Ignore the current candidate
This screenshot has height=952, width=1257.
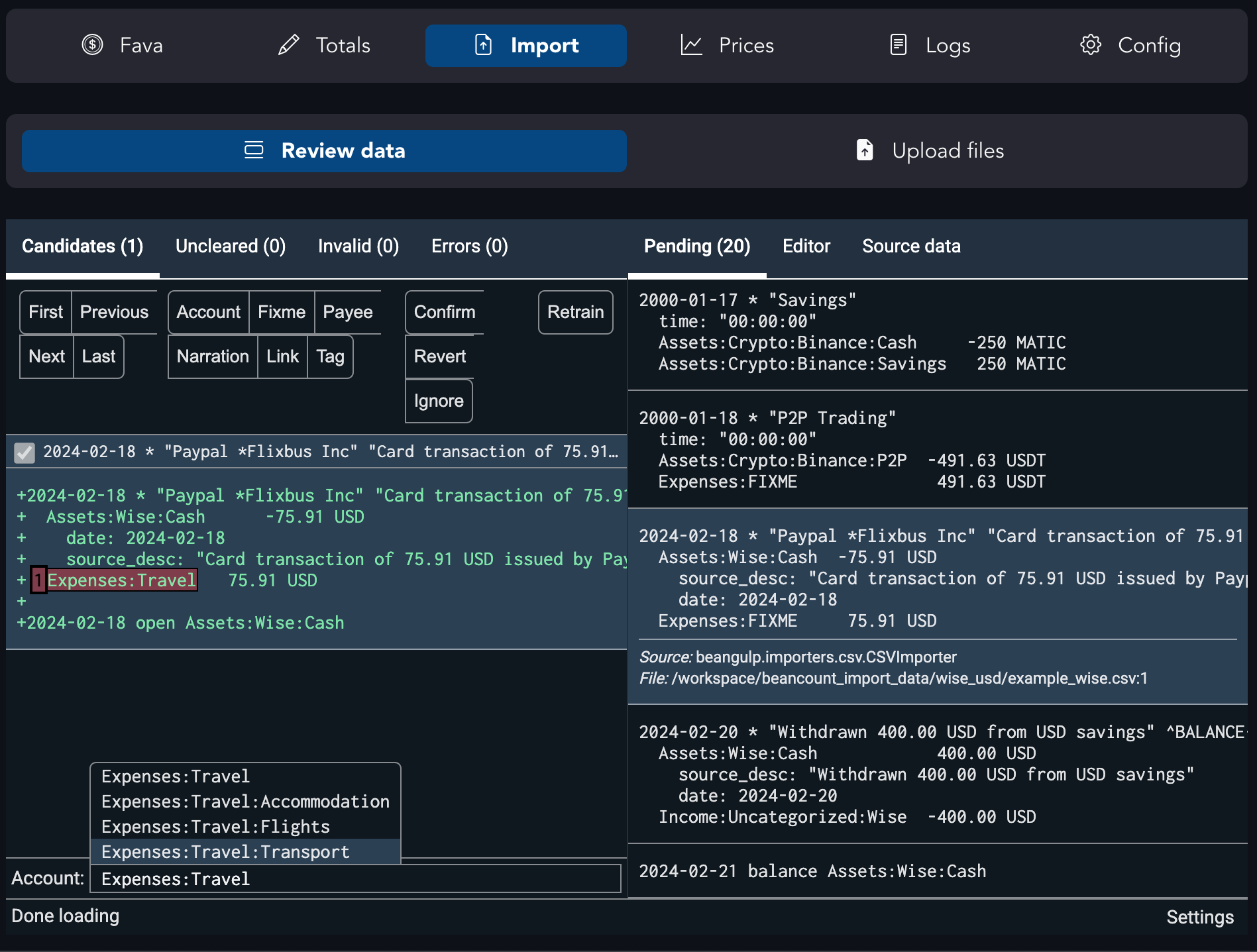(x=439, y=401)
